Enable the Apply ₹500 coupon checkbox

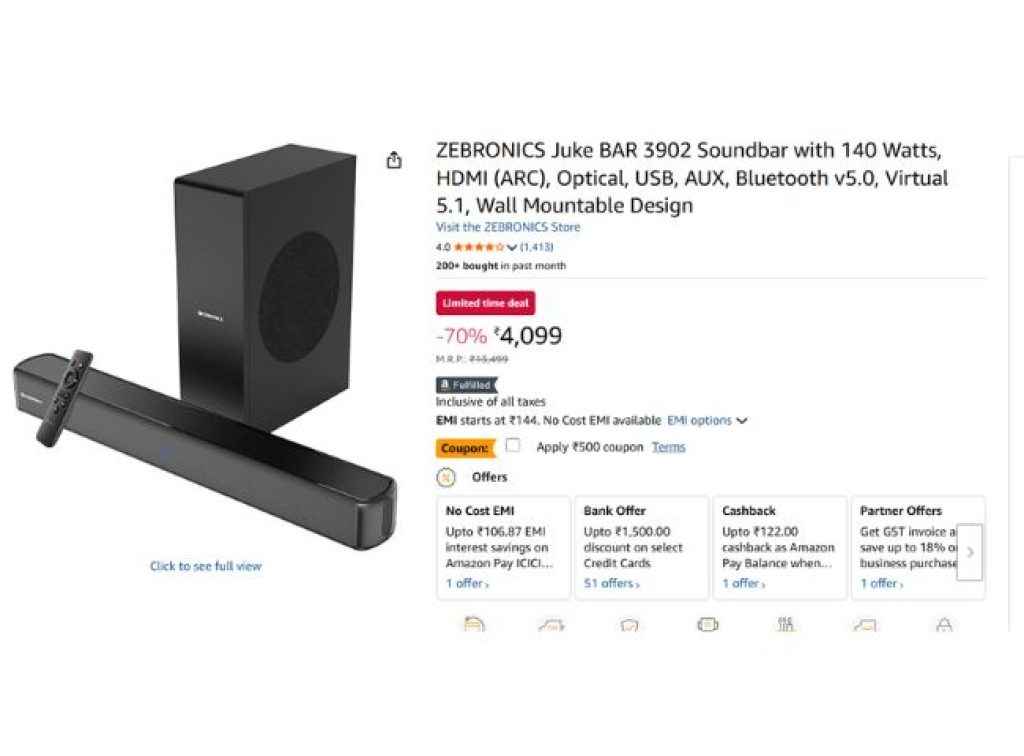click(x=513, y=446)
